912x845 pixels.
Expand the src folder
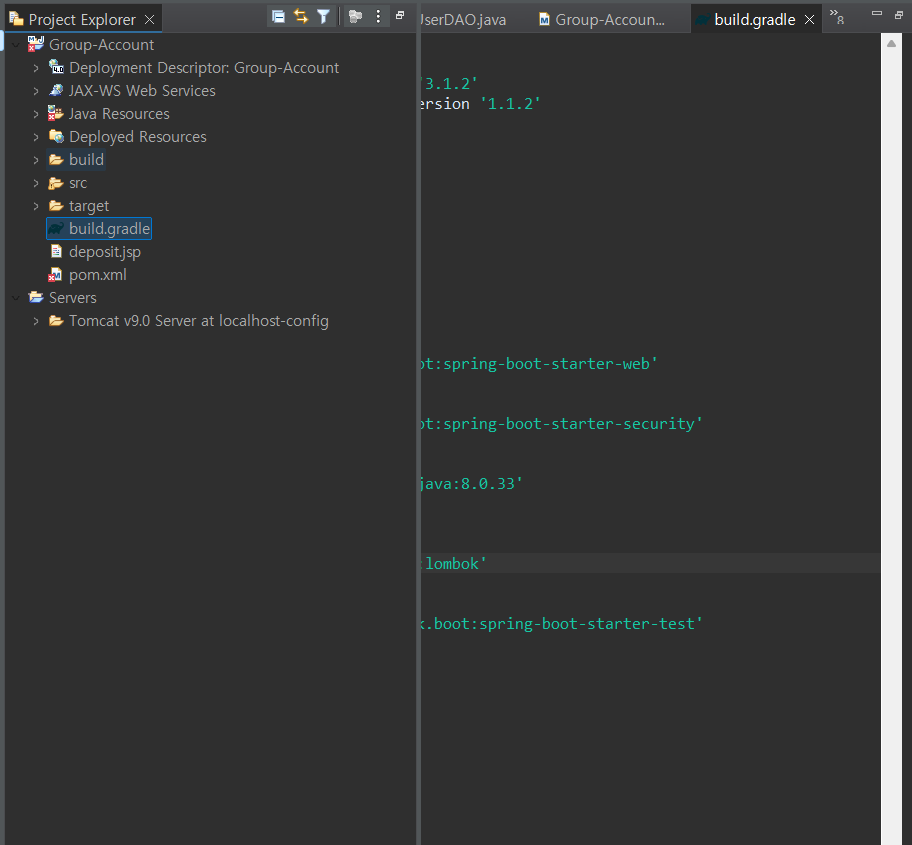tap(36, 183)
